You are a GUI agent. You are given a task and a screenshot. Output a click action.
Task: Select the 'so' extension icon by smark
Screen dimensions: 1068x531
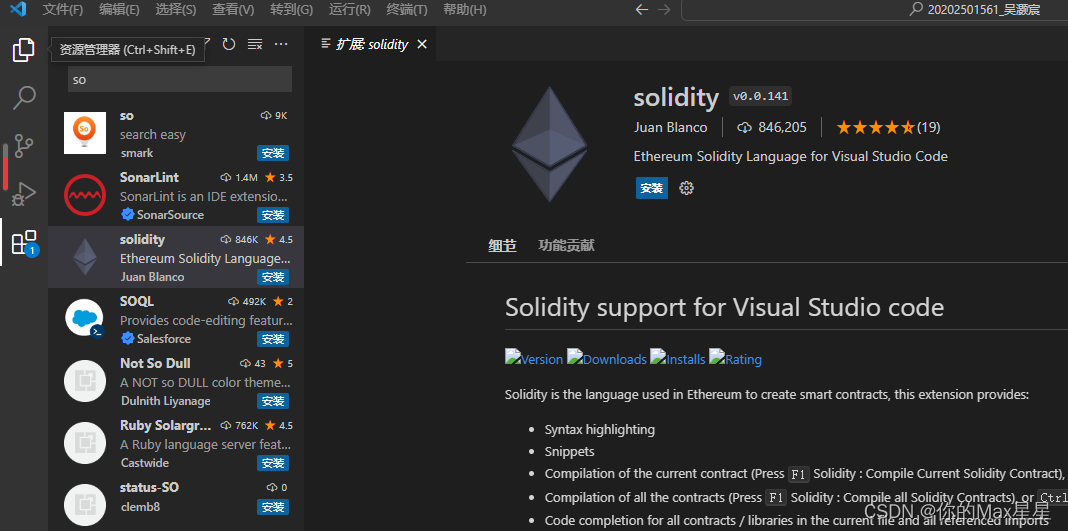pyautogui.click(x=84, y=133)
